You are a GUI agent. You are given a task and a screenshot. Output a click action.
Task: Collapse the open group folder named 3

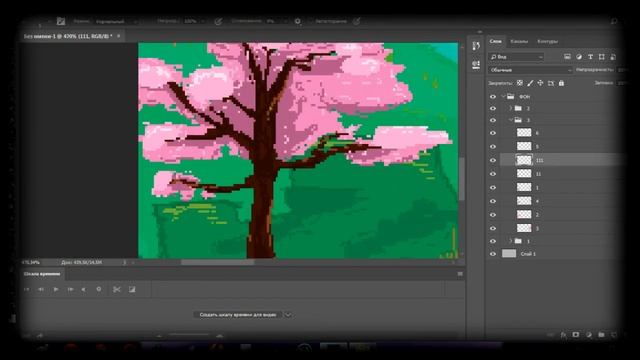tap(510, 120)
